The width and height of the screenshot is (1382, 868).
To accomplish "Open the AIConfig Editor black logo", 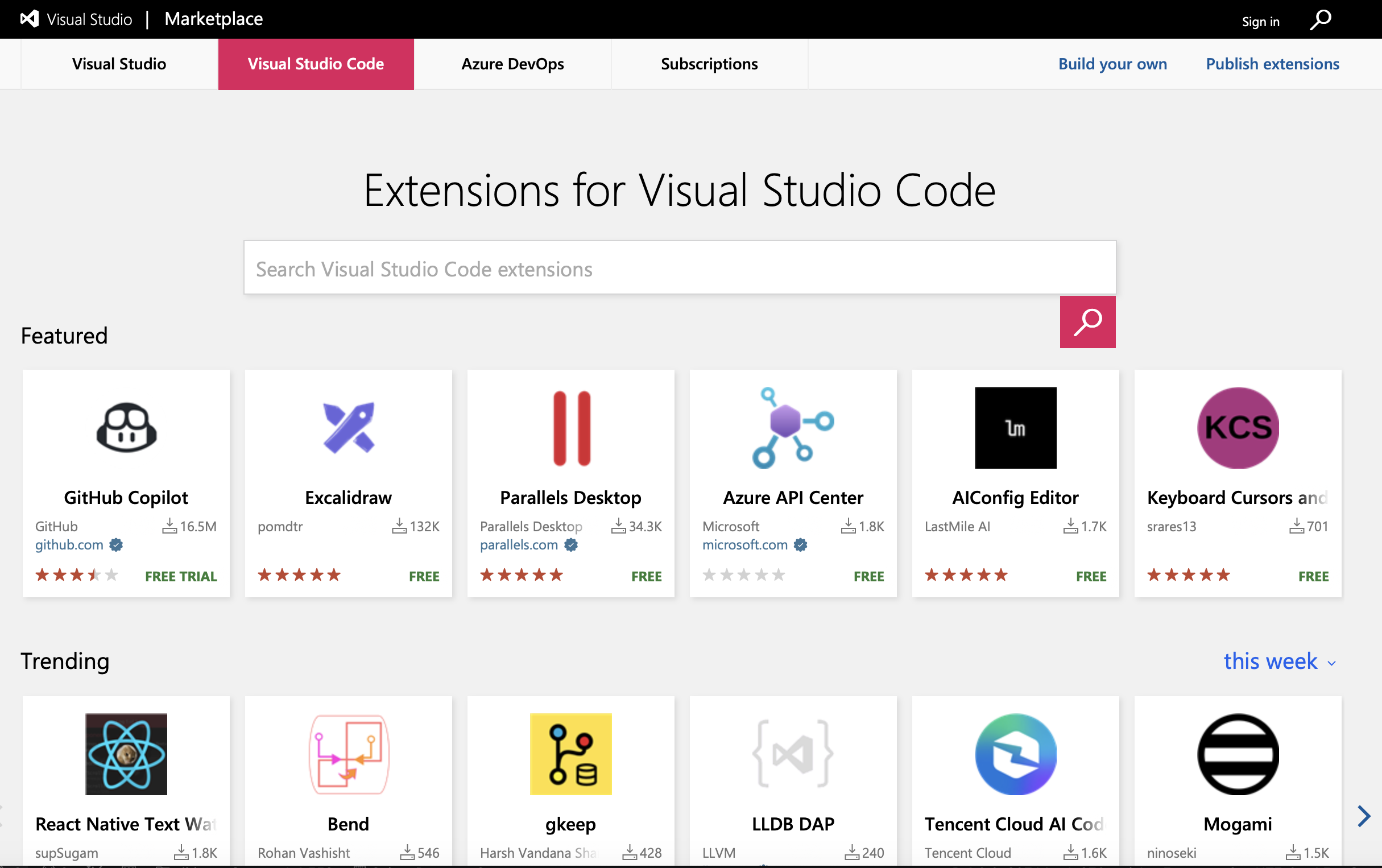I will [x=1015, y=428].
